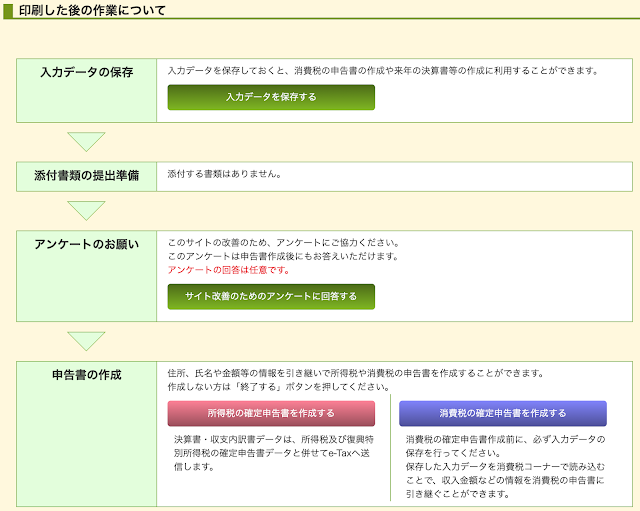The image size is (640, 511).
Task: Click 所得税の確定申告書を作成する pink button
Action: point(271,413)
